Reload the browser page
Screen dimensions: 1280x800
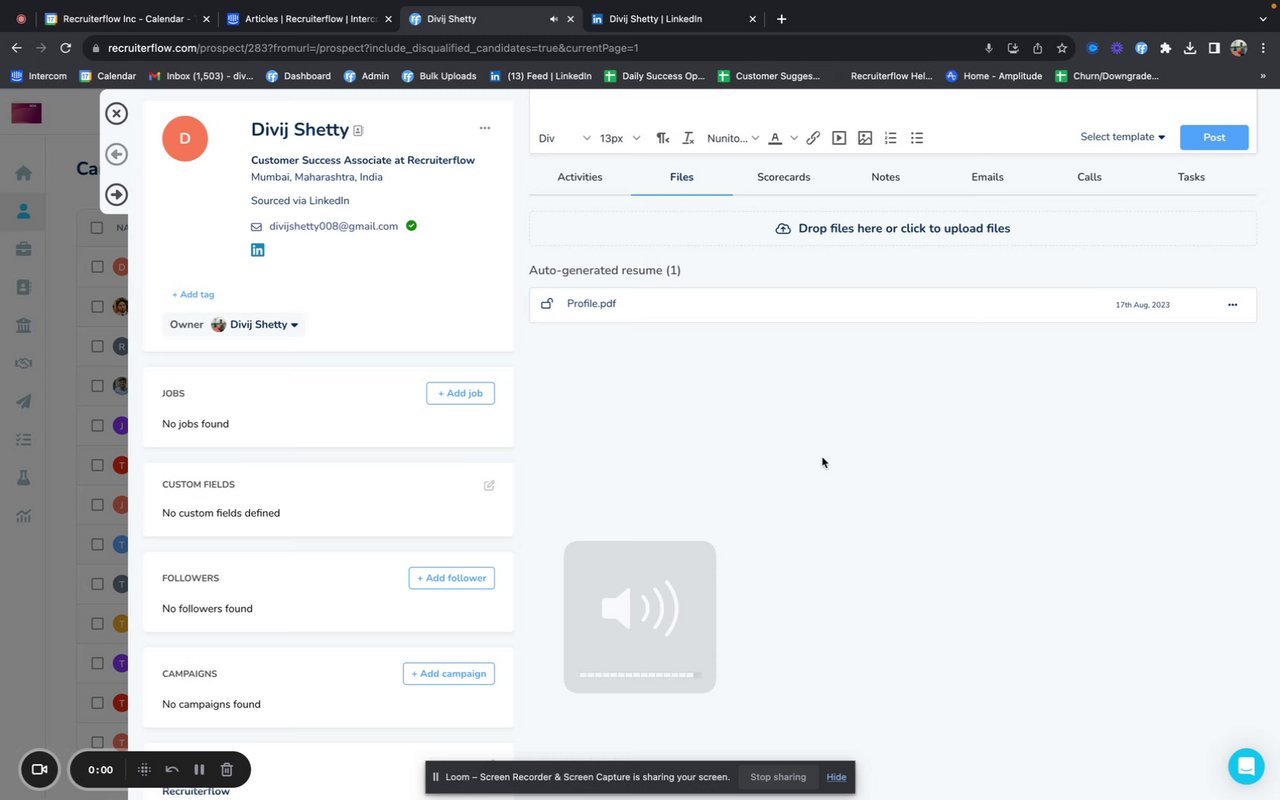coord(66,48)
